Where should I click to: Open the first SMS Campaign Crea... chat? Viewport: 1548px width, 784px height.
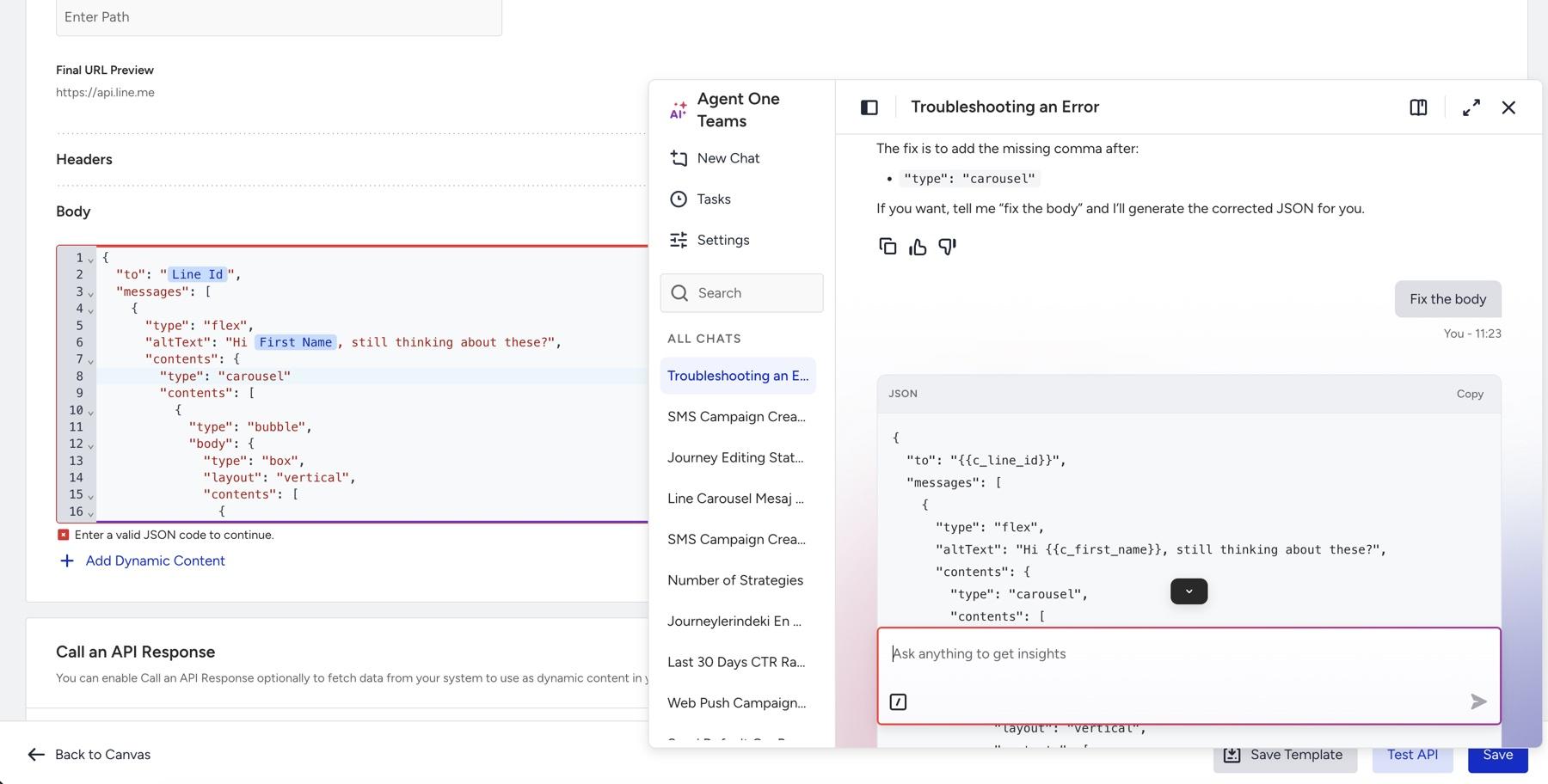[736, 416]
